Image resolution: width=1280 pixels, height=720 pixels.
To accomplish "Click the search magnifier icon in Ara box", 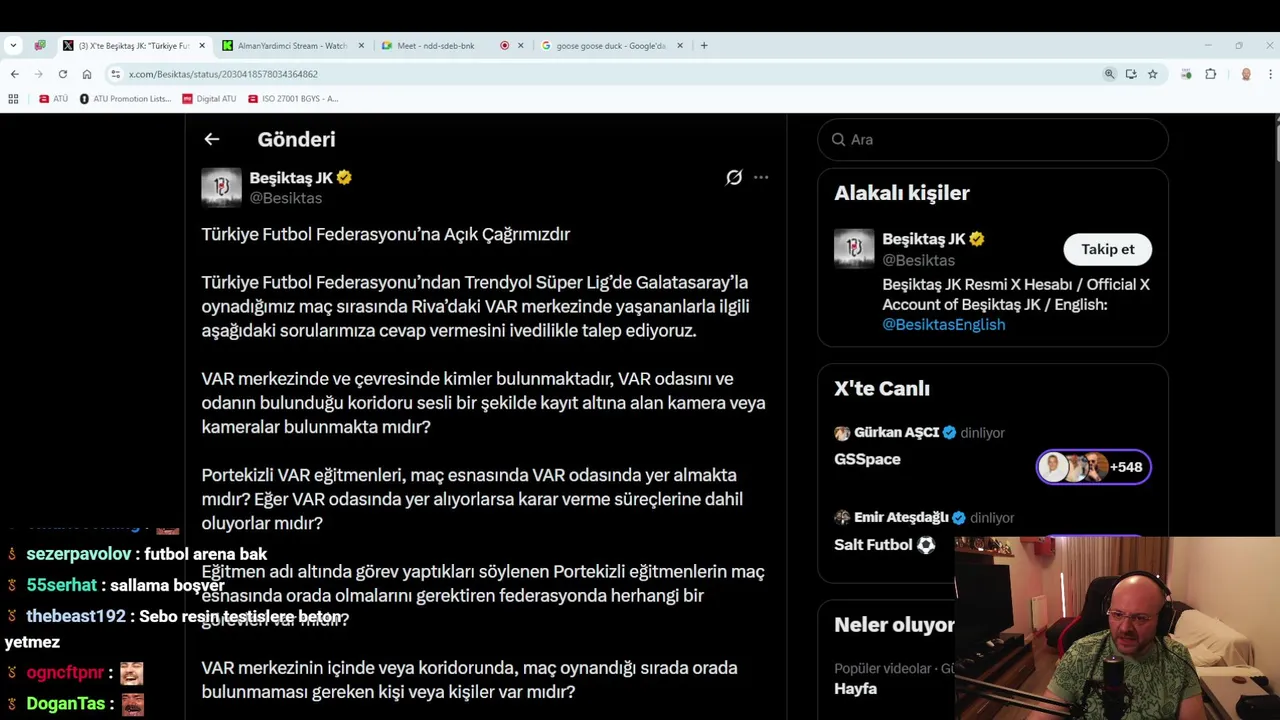I will point(838,140).
